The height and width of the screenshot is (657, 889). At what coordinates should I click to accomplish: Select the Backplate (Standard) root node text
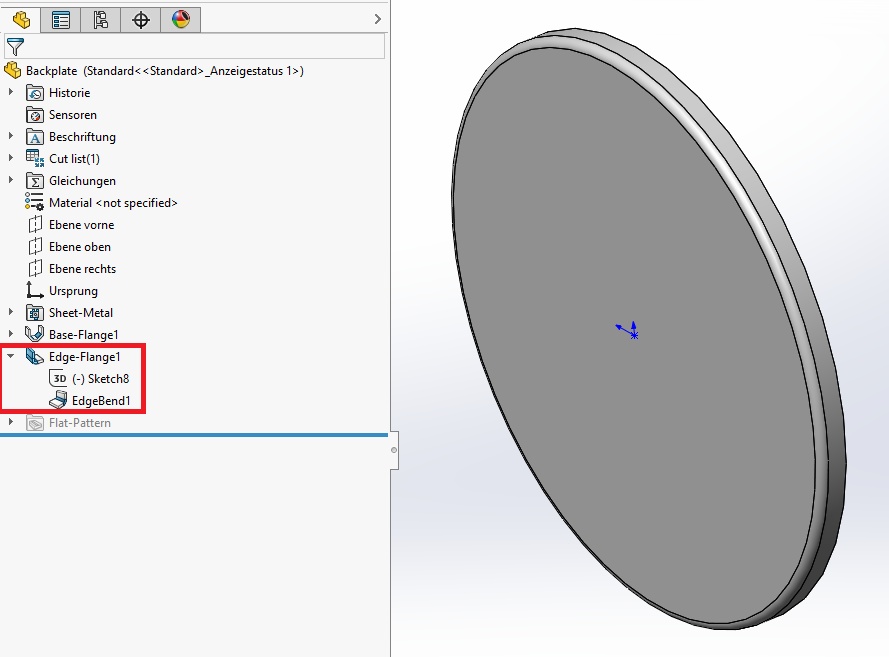click(x=165, y=71)
